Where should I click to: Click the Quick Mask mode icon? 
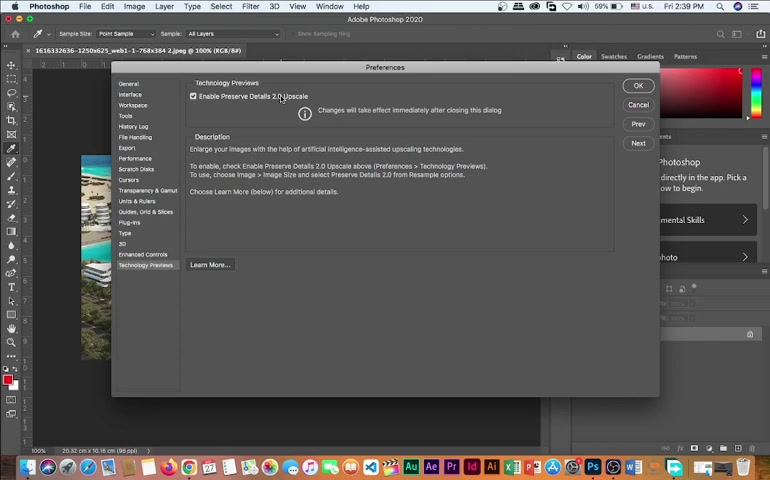click(x=11, y=400)
